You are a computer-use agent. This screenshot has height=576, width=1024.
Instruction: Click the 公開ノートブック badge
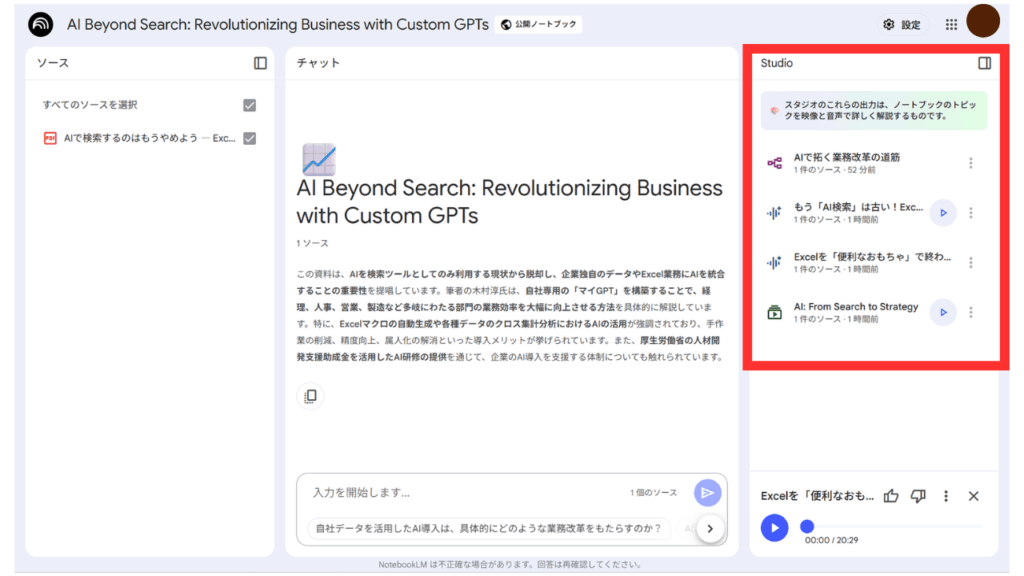click(539, 25)
